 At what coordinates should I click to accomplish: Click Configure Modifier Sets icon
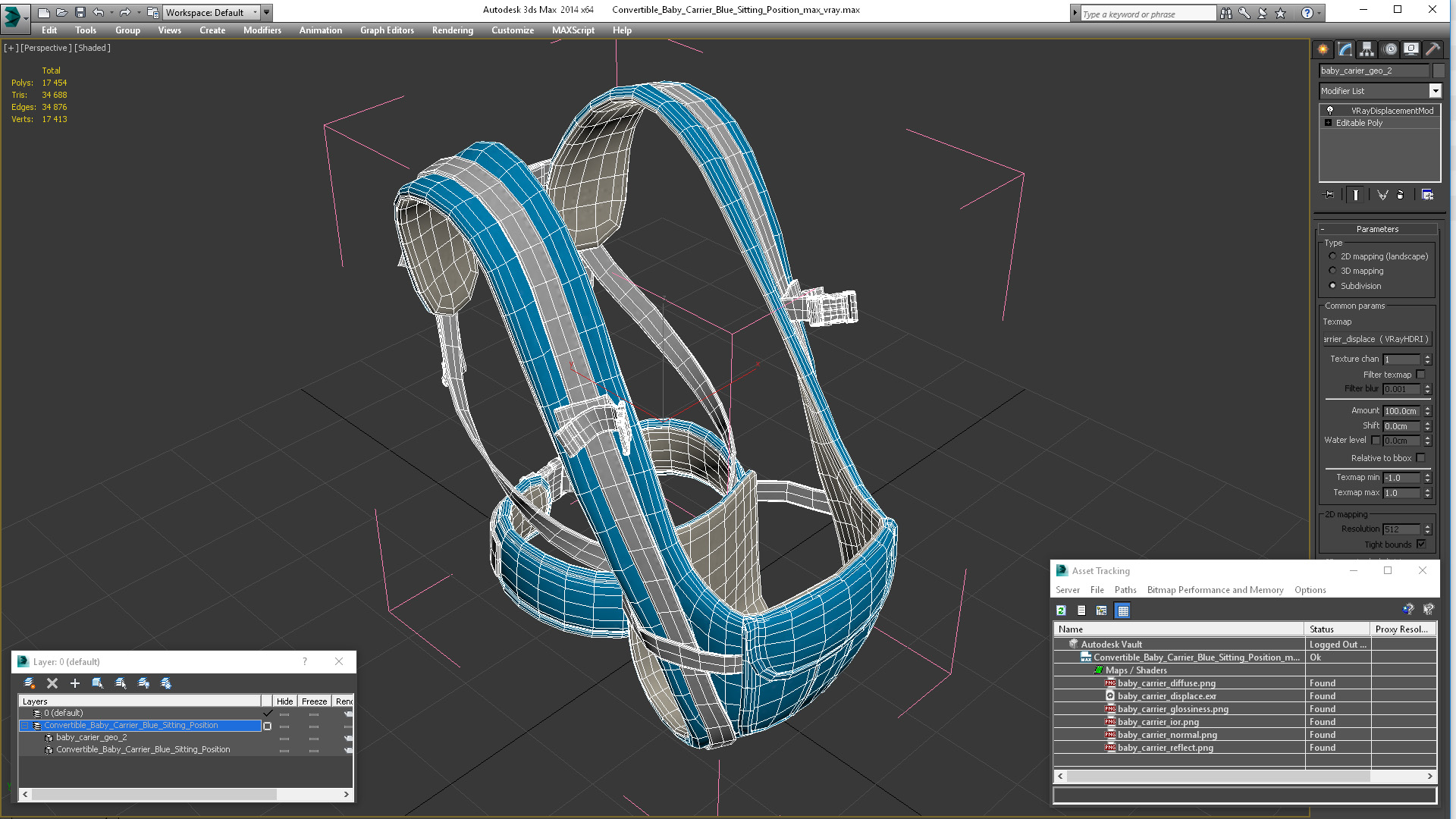(1427, 195)
